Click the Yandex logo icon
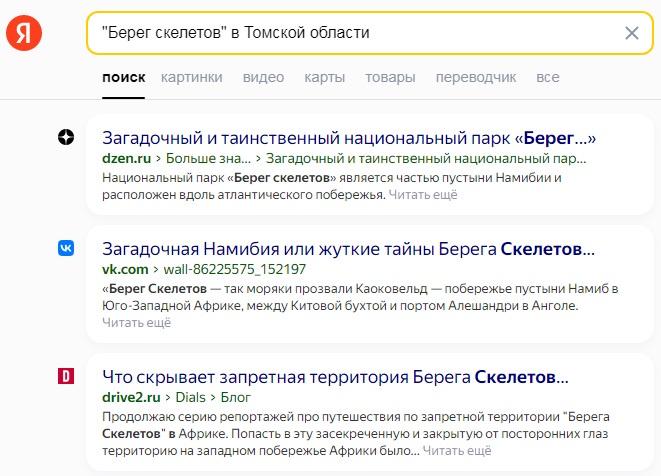Viewport: 661px width, 476px height. (x=24, y=33)
